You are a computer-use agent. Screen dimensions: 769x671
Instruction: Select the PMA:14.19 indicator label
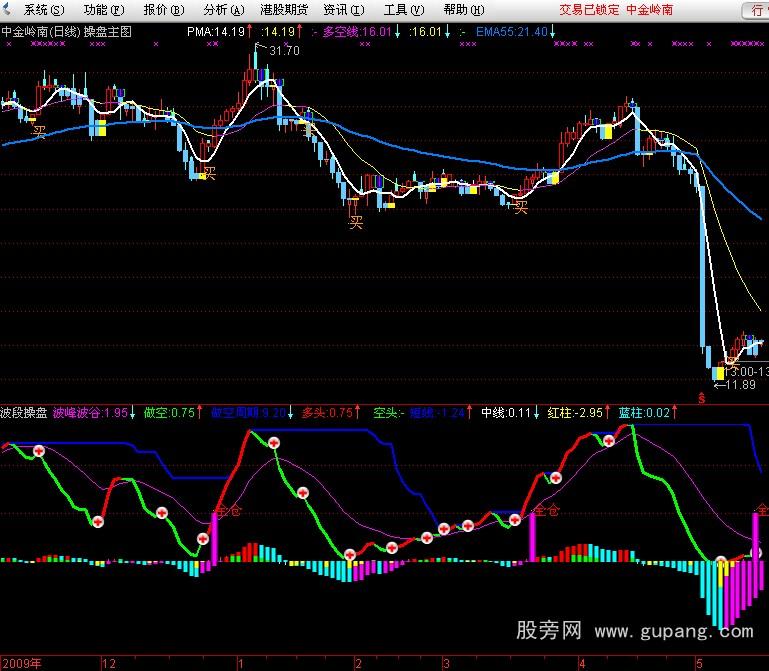pyautogui.click(x=215, y=32)
